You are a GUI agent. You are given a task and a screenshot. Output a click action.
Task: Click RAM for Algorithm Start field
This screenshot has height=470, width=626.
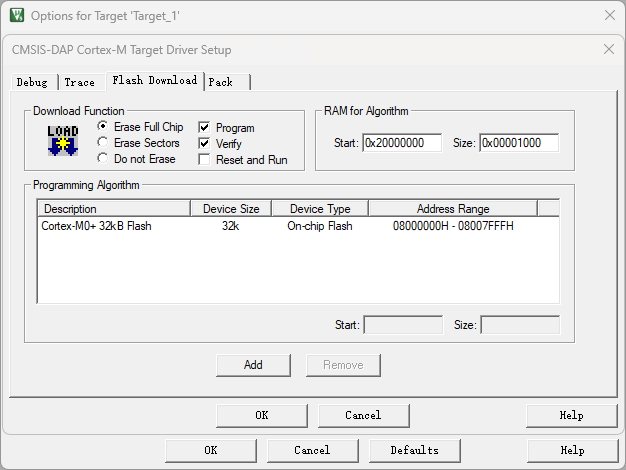[402, 143]
